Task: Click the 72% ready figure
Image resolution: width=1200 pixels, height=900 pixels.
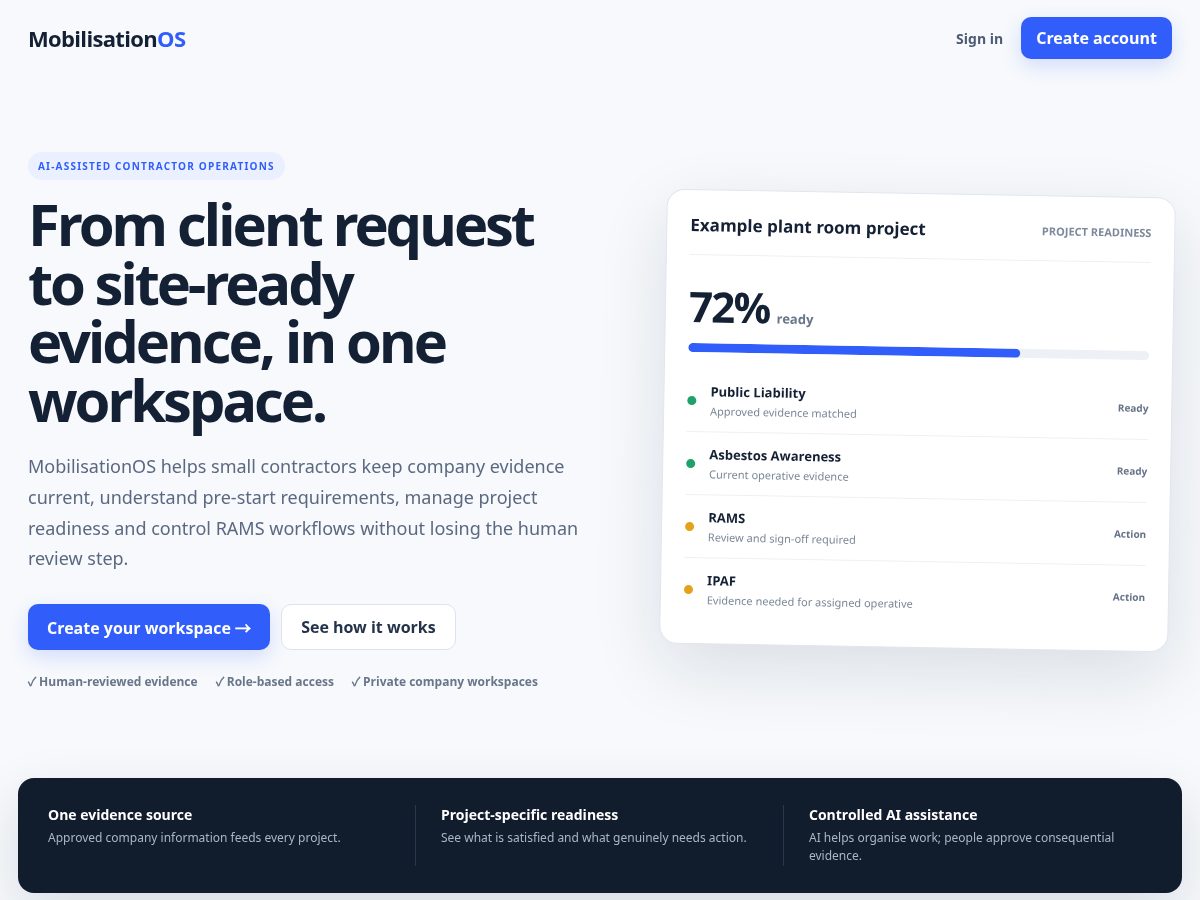Action: 751,309
